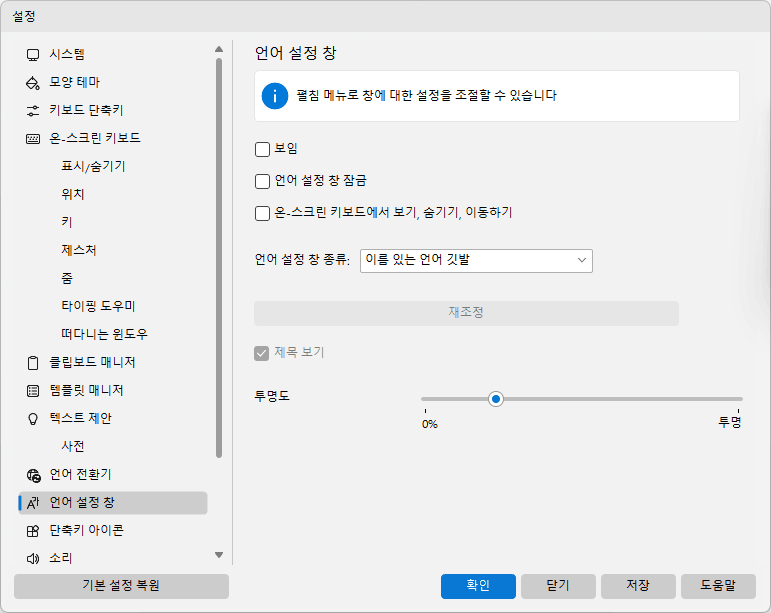
Task: Click the 투명 label at slider end
Action: [730, 422]
